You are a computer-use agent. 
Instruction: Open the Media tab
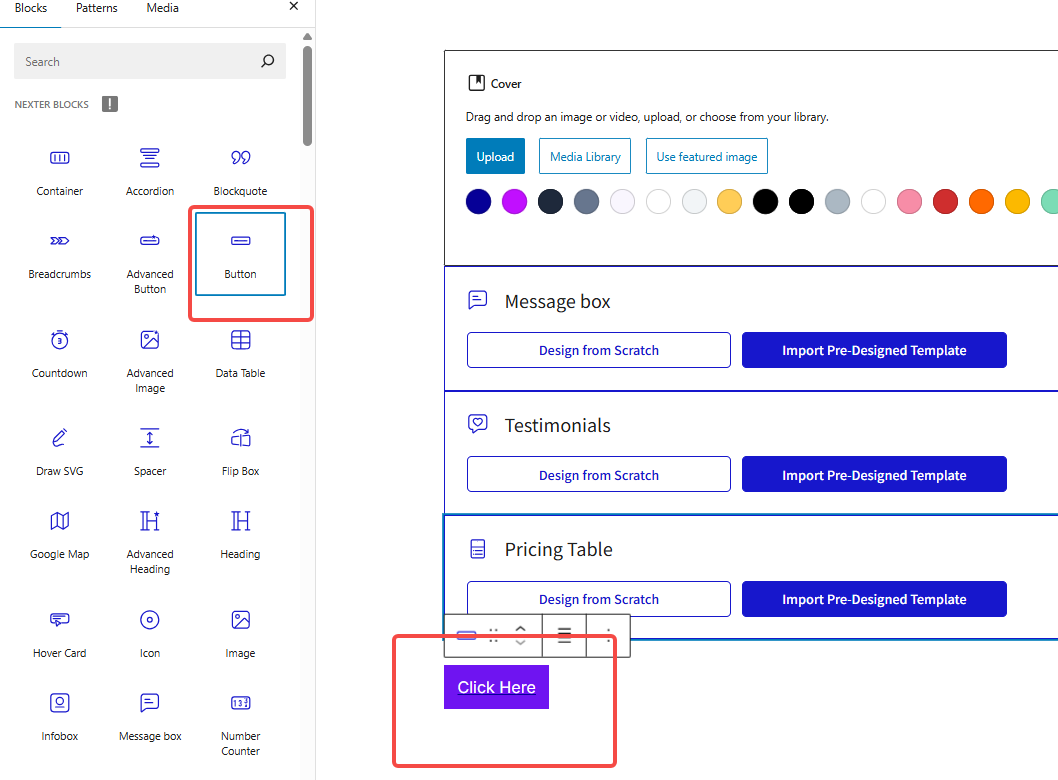pos(163,8)
